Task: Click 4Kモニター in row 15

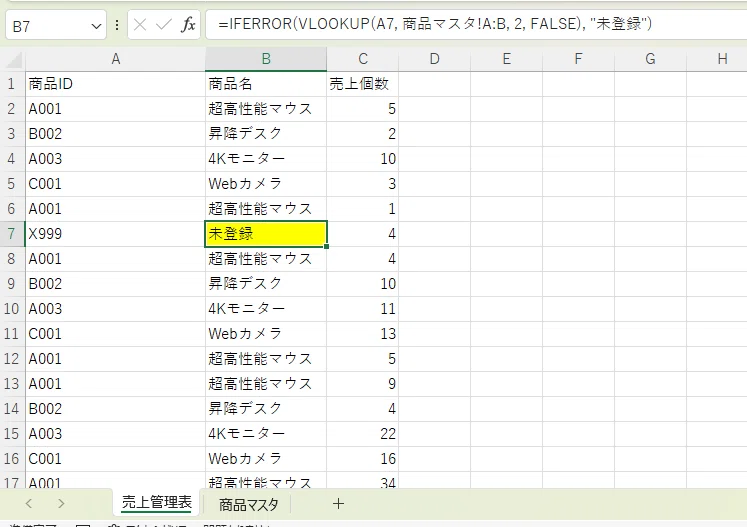Action: click(266, 434)
